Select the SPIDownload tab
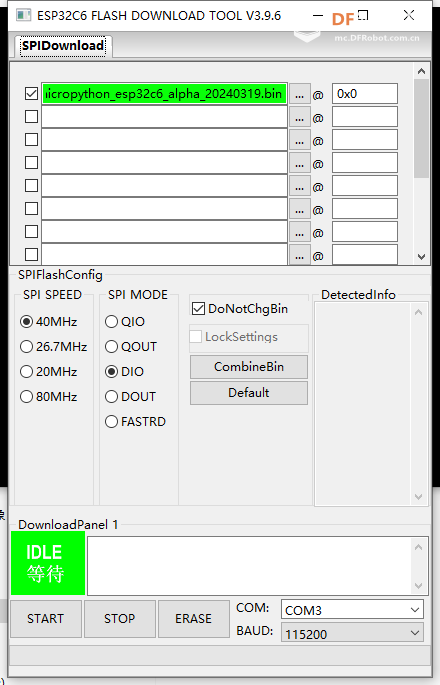 (63, 46)
